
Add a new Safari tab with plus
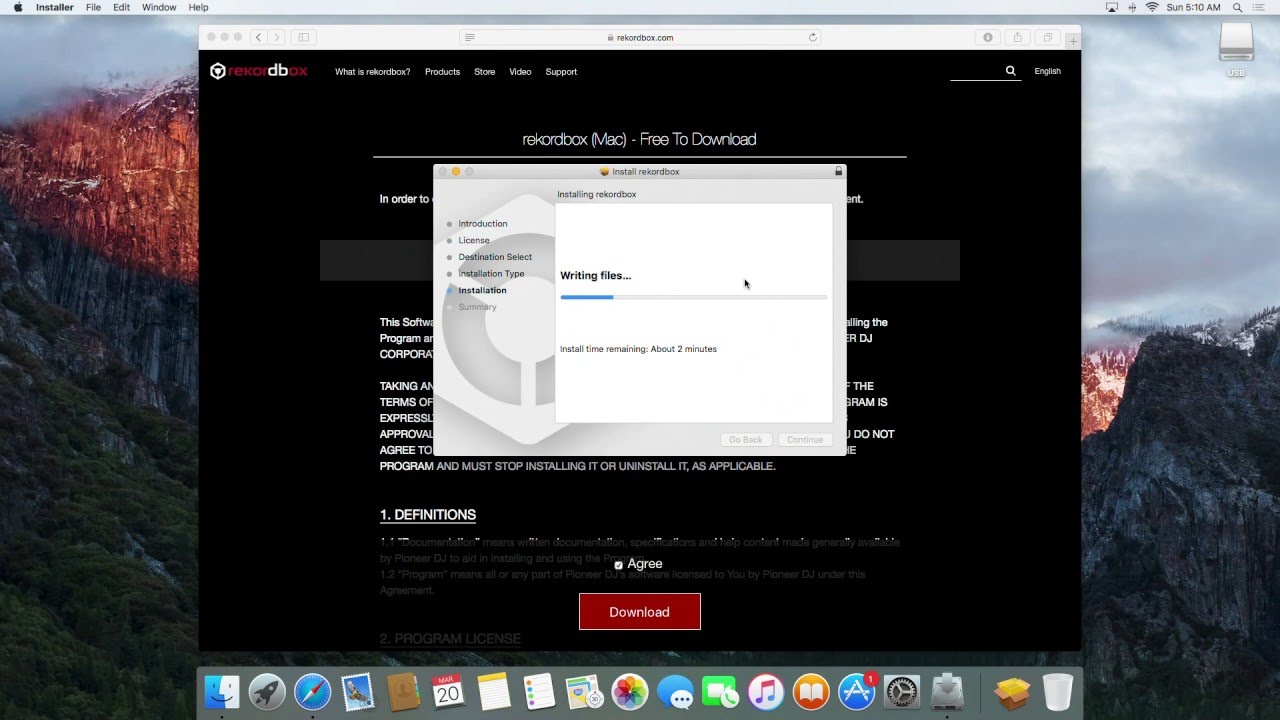click(1072, 41)
